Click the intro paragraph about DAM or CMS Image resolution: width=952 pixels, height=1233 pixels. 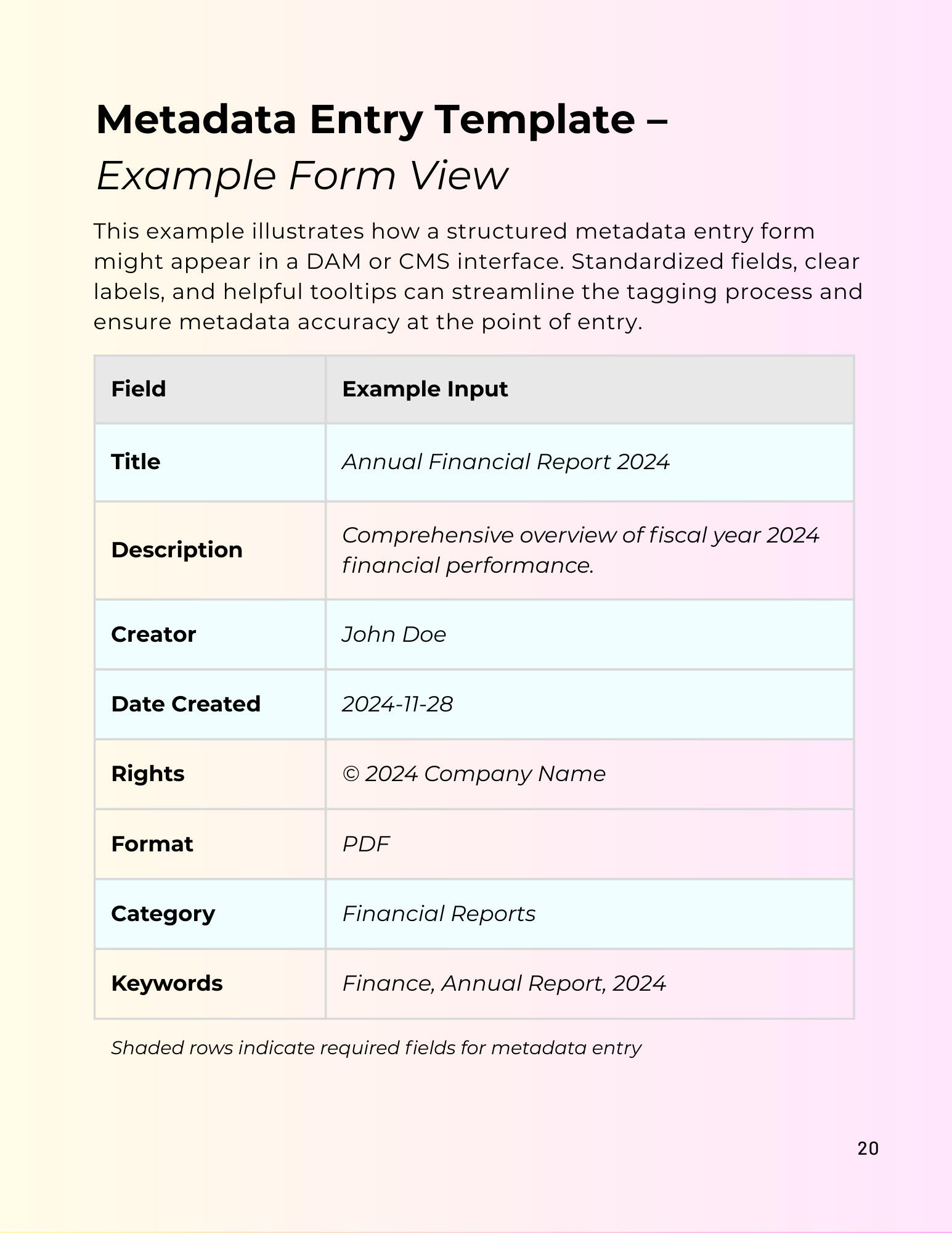[x=478, y=276]
